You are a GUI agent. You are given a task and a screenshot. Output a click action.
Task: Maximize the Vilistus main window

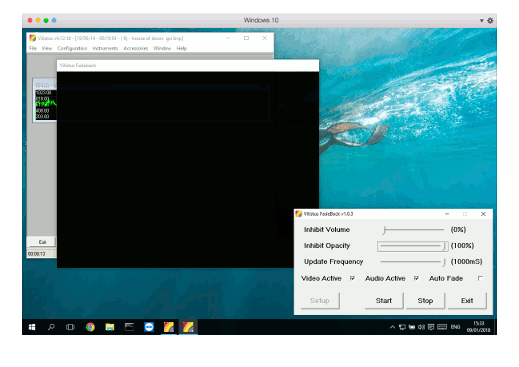tap(246, 38)
